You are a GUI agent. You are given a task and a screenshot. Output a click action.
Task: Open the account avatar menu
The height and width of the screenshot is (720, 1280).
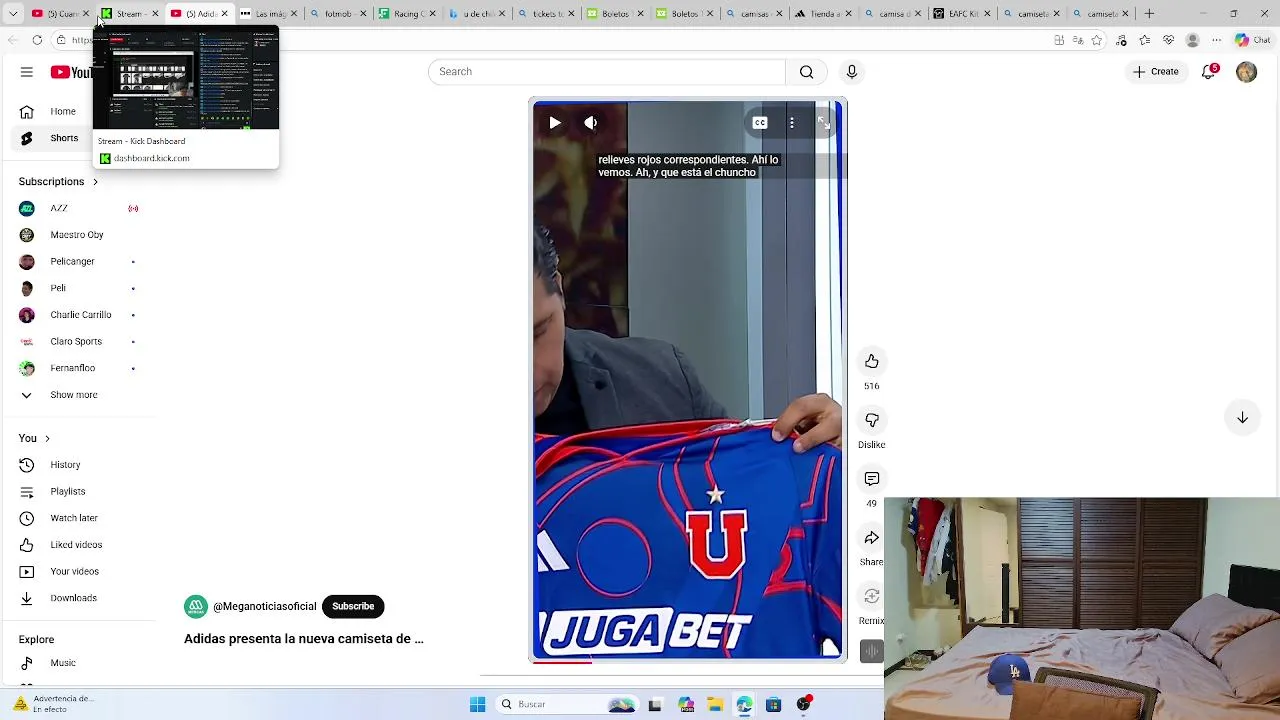tap(1246, 72)
